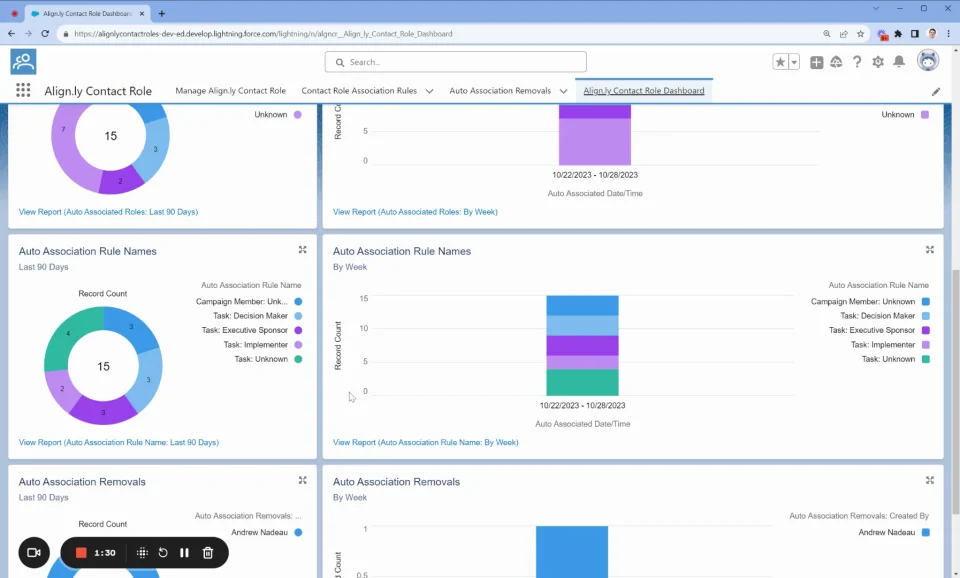Open a new browser tab
Viewport: 960px width, 578px height.
pos(162,13)
